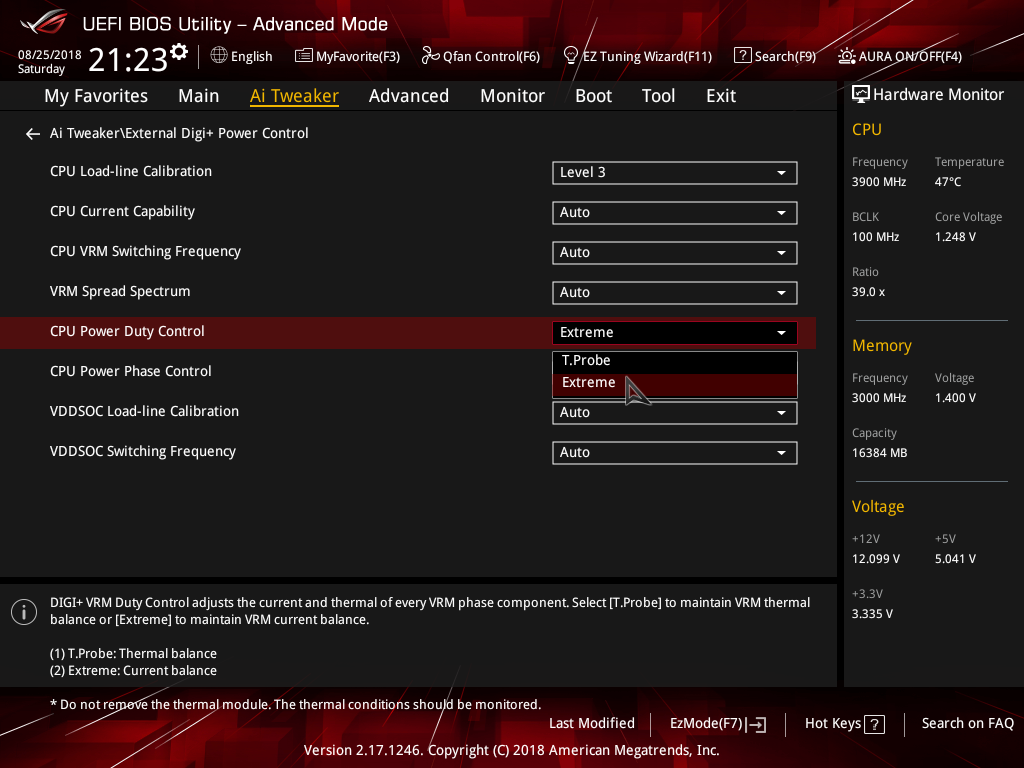
Task: Switch to the Main tab
Action: click(x=199, y=96)
